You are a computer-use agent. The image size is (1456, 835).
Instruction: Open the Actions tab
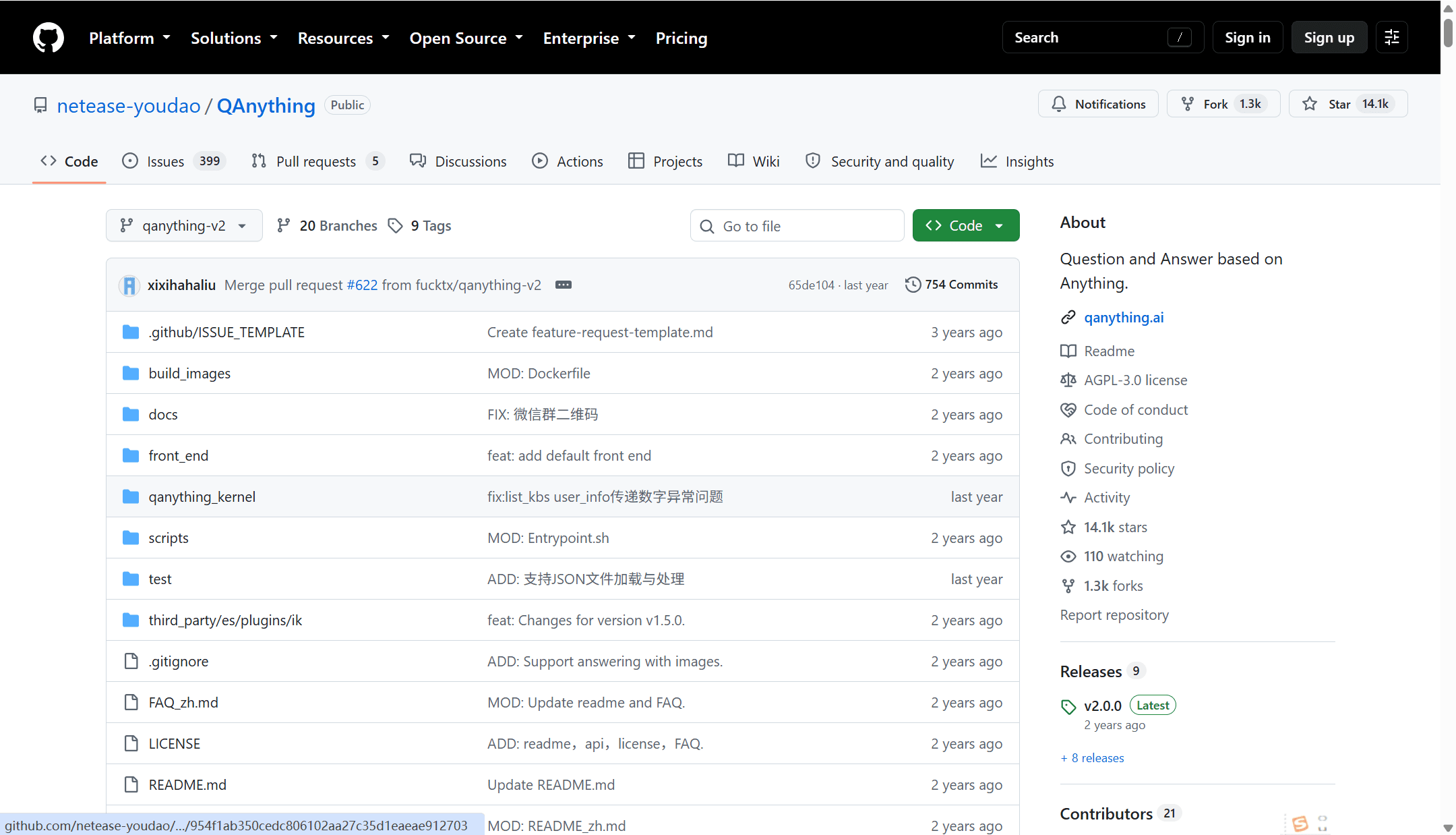pyautogui.click(x=568, y=161)
